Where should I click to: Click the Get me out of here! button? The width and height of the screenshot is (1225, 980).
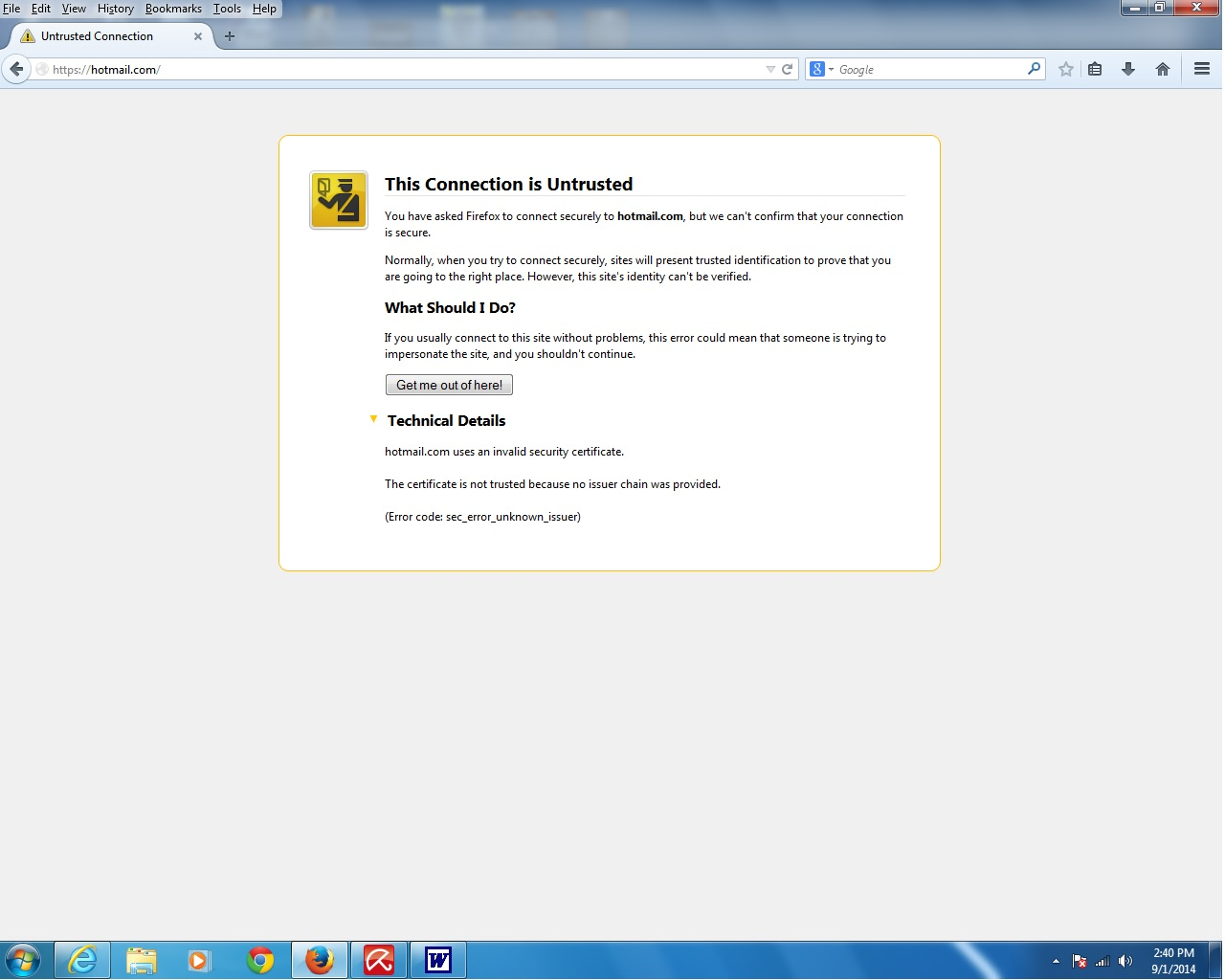tap(449, 385)
